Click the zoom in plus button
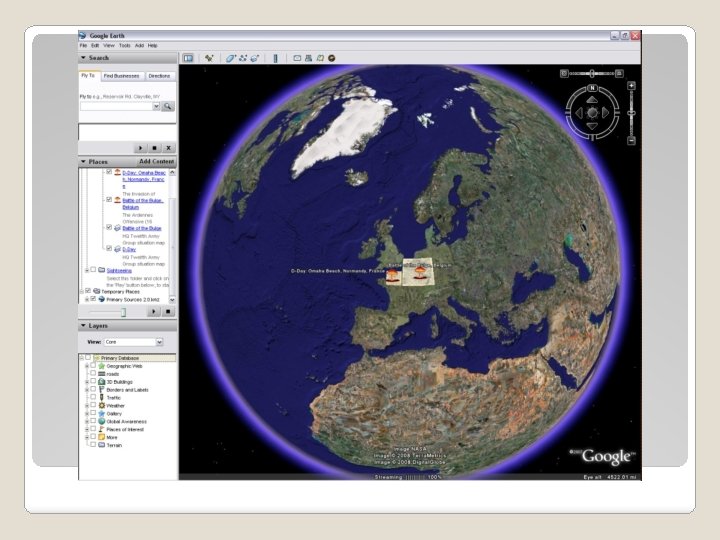 (631, 86)
